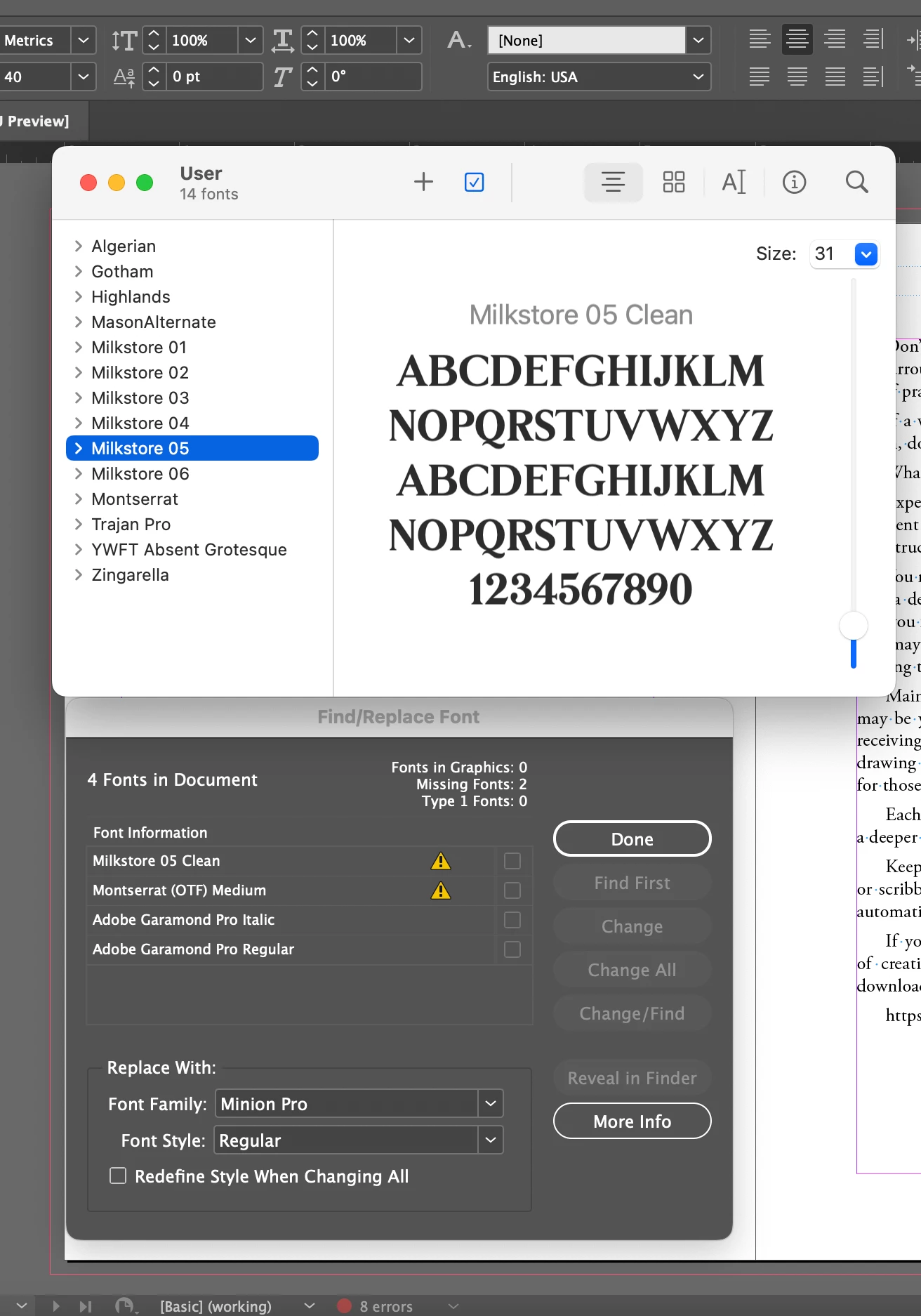Click the red preflight errors indicator

344,1305
